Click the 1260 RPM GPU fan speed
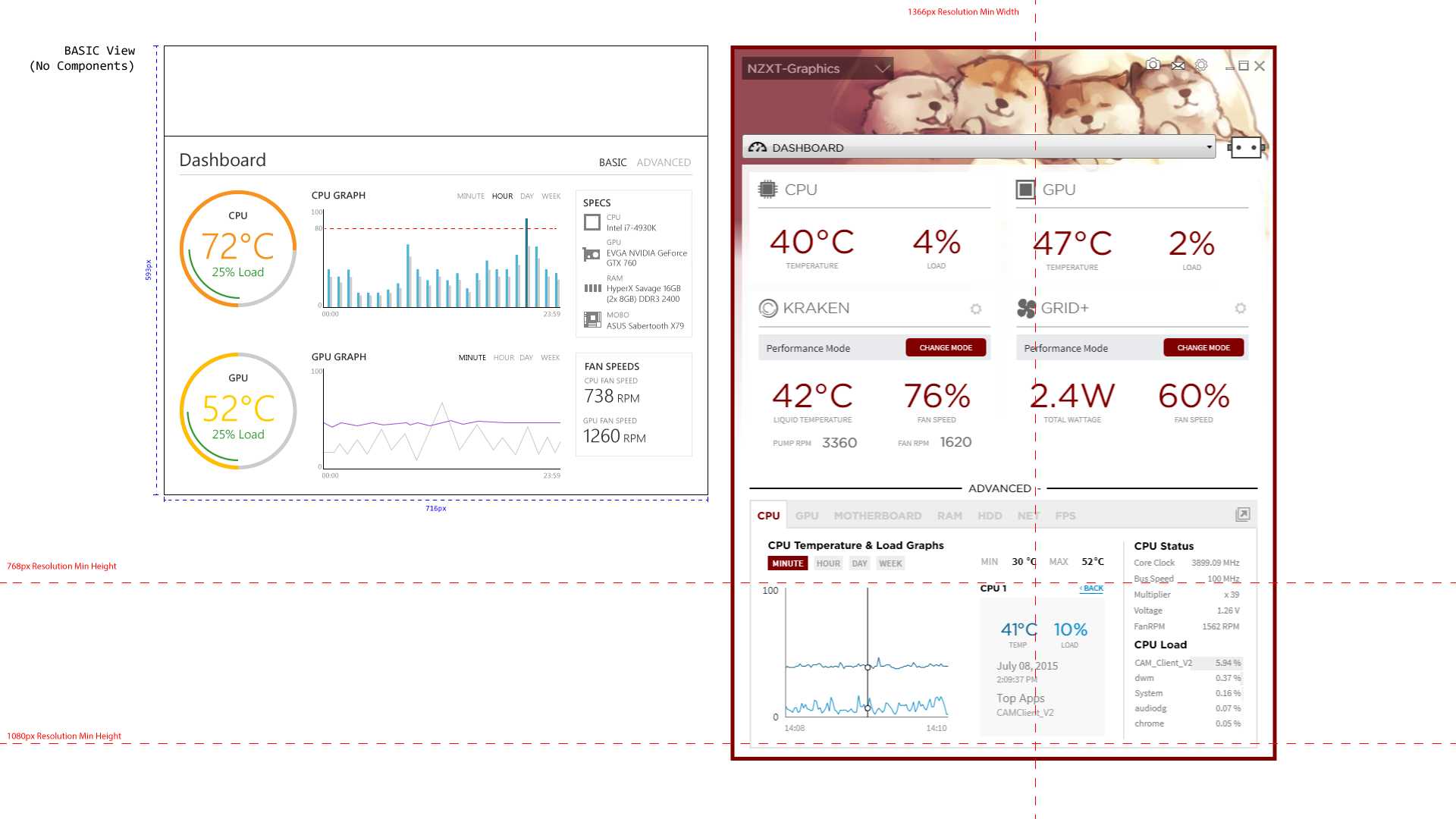This screenshot has width=1456, height=819. coord(614,436)
